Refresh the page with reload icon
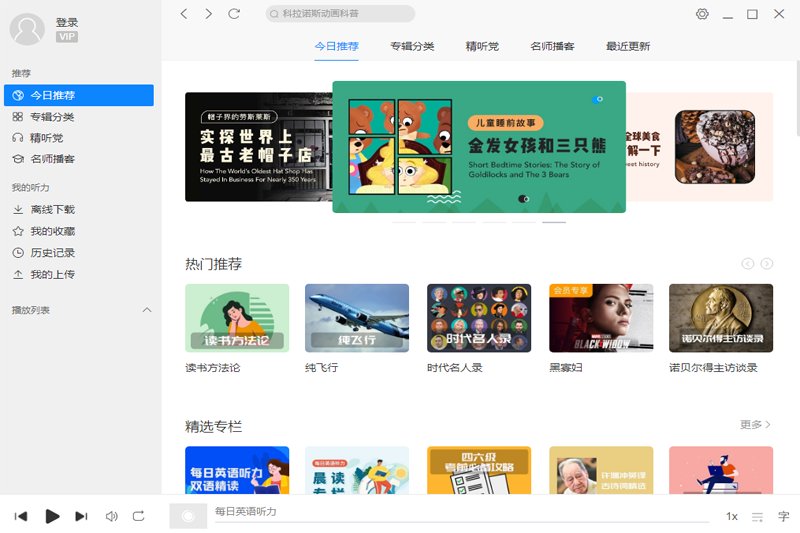The width and height of the screenshot is (800, 533). 234,14
